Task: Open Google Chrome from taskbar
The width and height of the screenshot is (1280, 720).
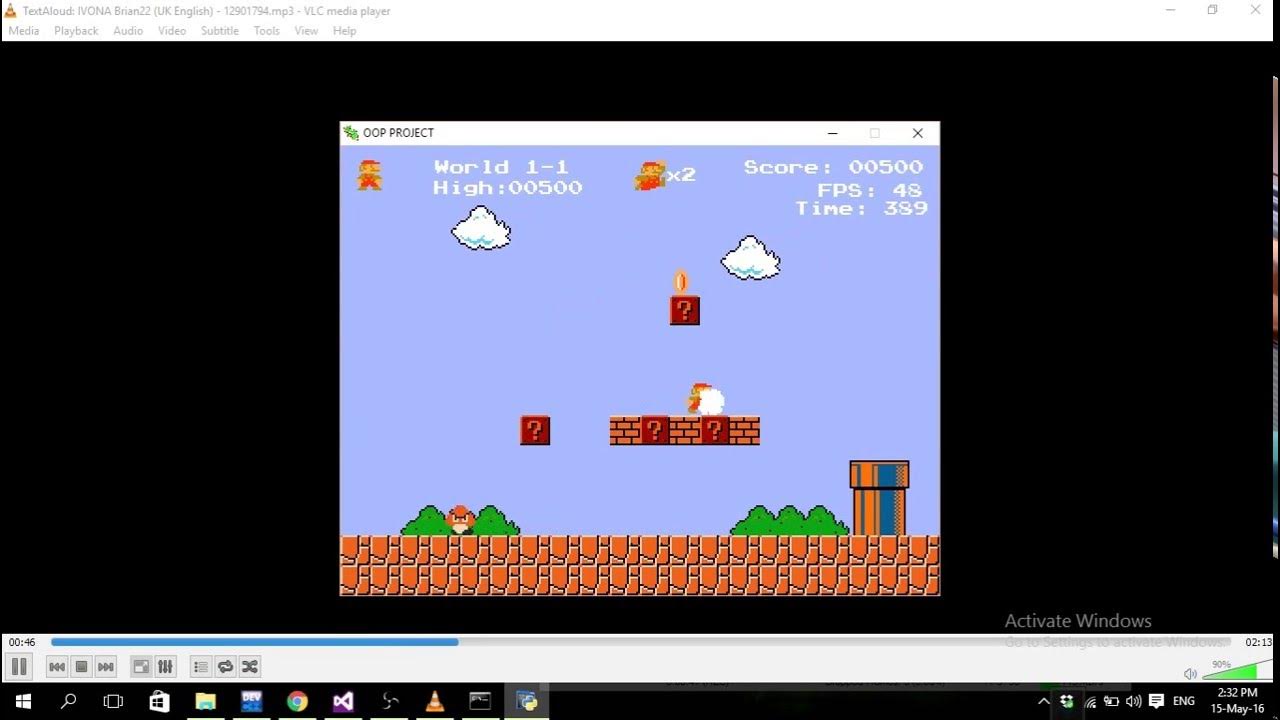Action: [x=297, y=701]
